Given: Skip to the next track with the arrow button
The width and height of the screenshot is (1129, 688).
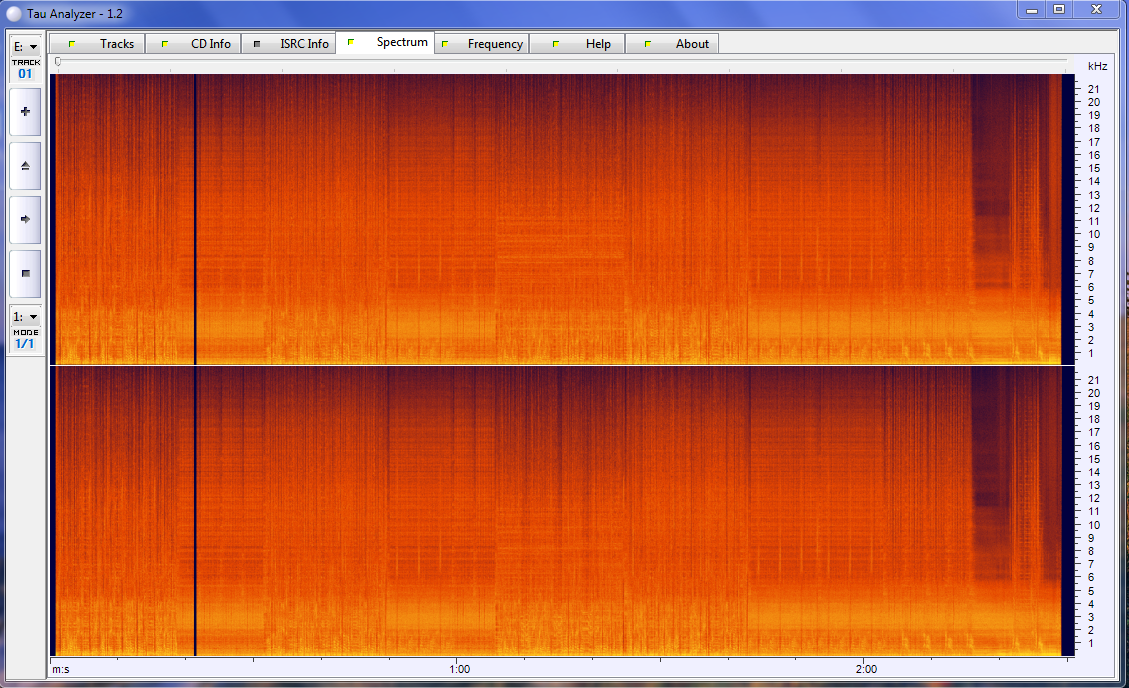Looking at the screenshot, I should tap(24, 219).
